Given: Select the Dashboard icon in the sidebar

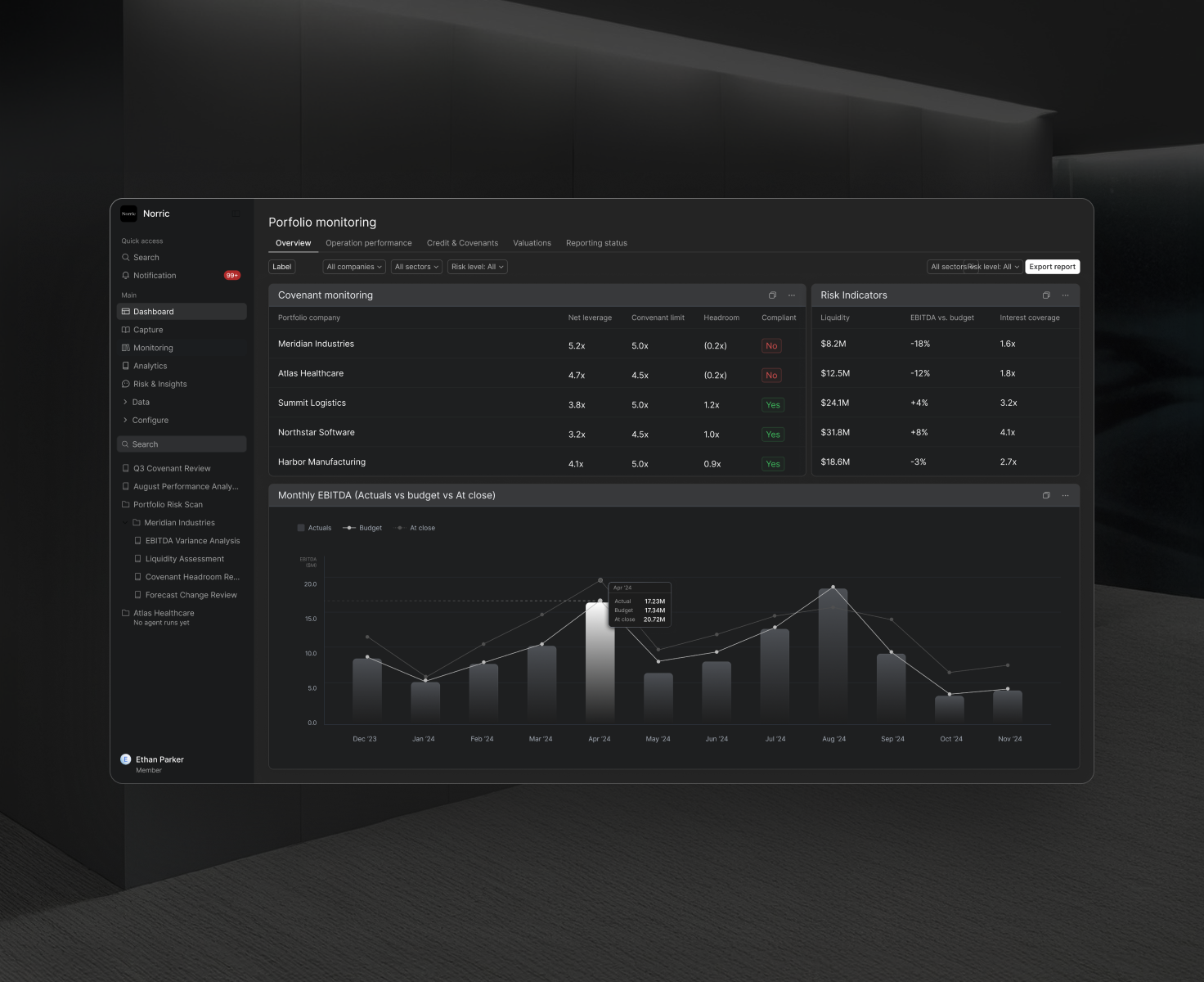Looking at the screenshot, I should 126,312.
